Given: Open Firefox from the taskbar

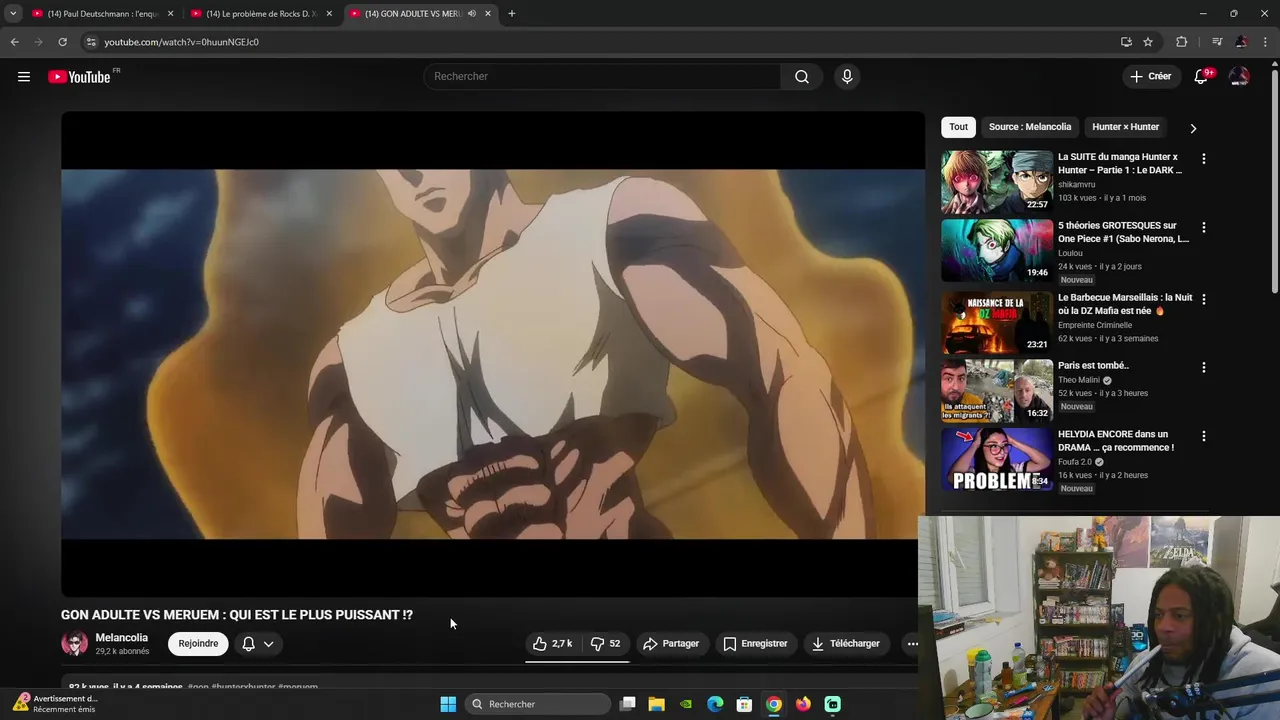Looking at the screenshot, I should tap(803, 704).
